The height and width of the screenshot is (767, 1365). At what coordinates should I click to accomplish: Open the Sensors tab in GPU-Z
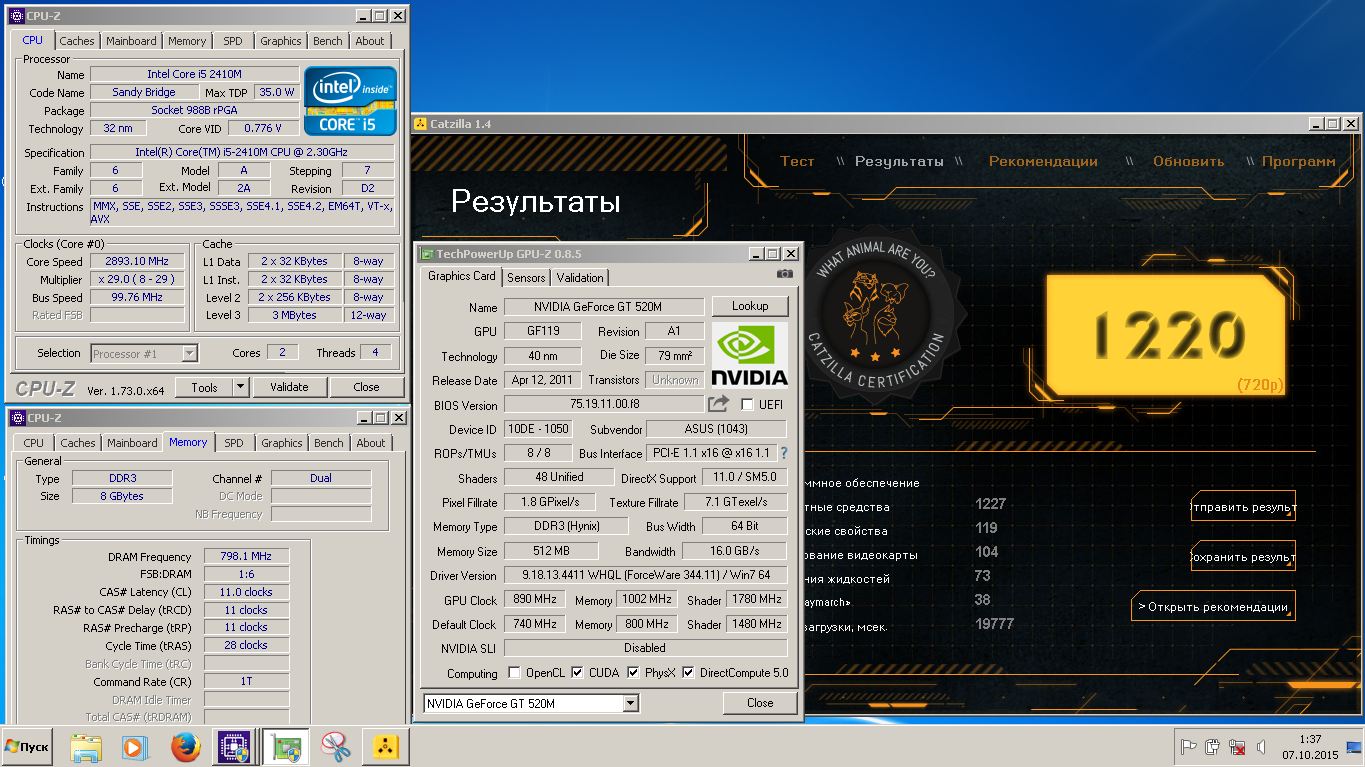(526, 278)
